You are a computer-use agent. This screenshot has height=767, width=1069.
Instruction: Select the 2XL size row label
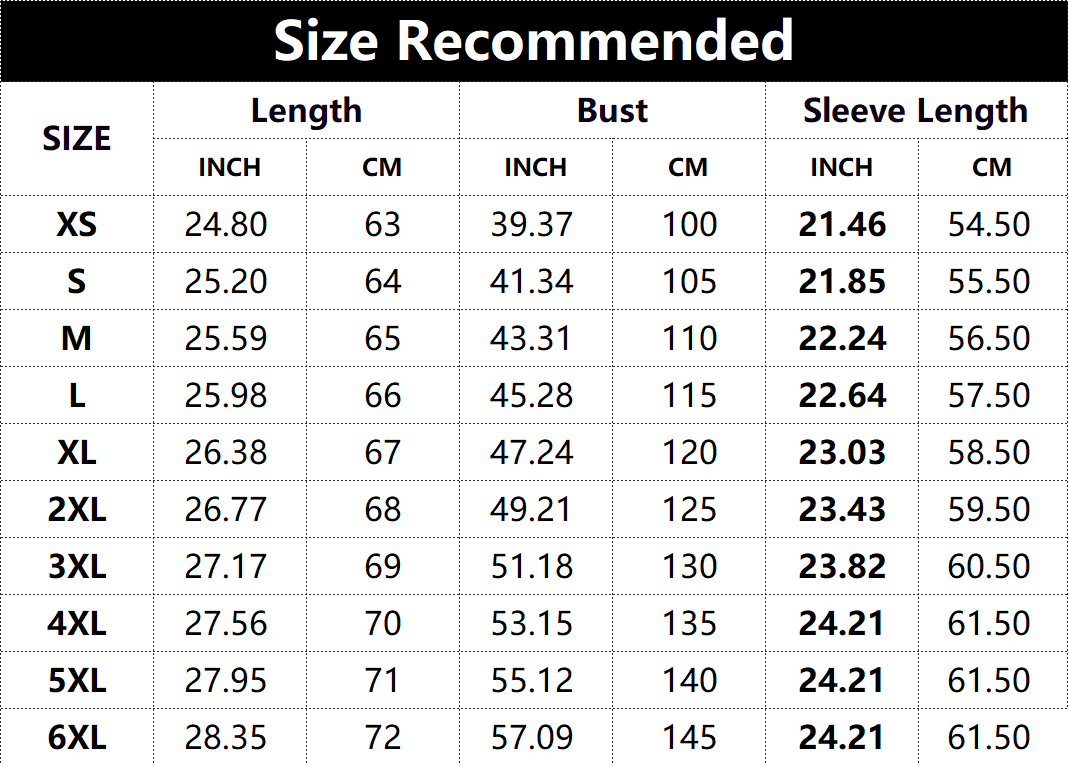pos(76,509)
